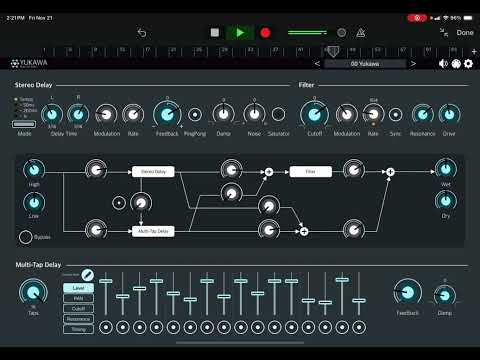Click the first tap level slider handle
This screenshot has height=360, width=480.
[106, 281]
